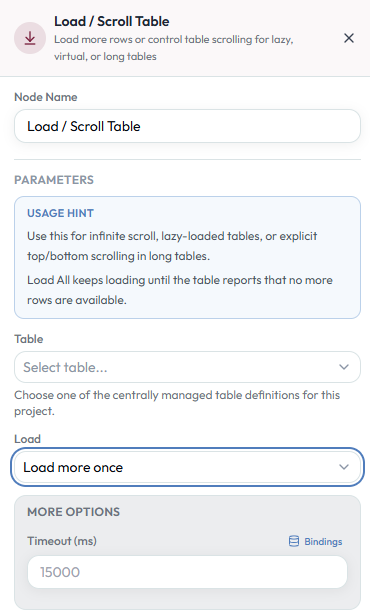Open the Select table dropdown
Screen dimensions: 370x615
[x=187, y=367]
